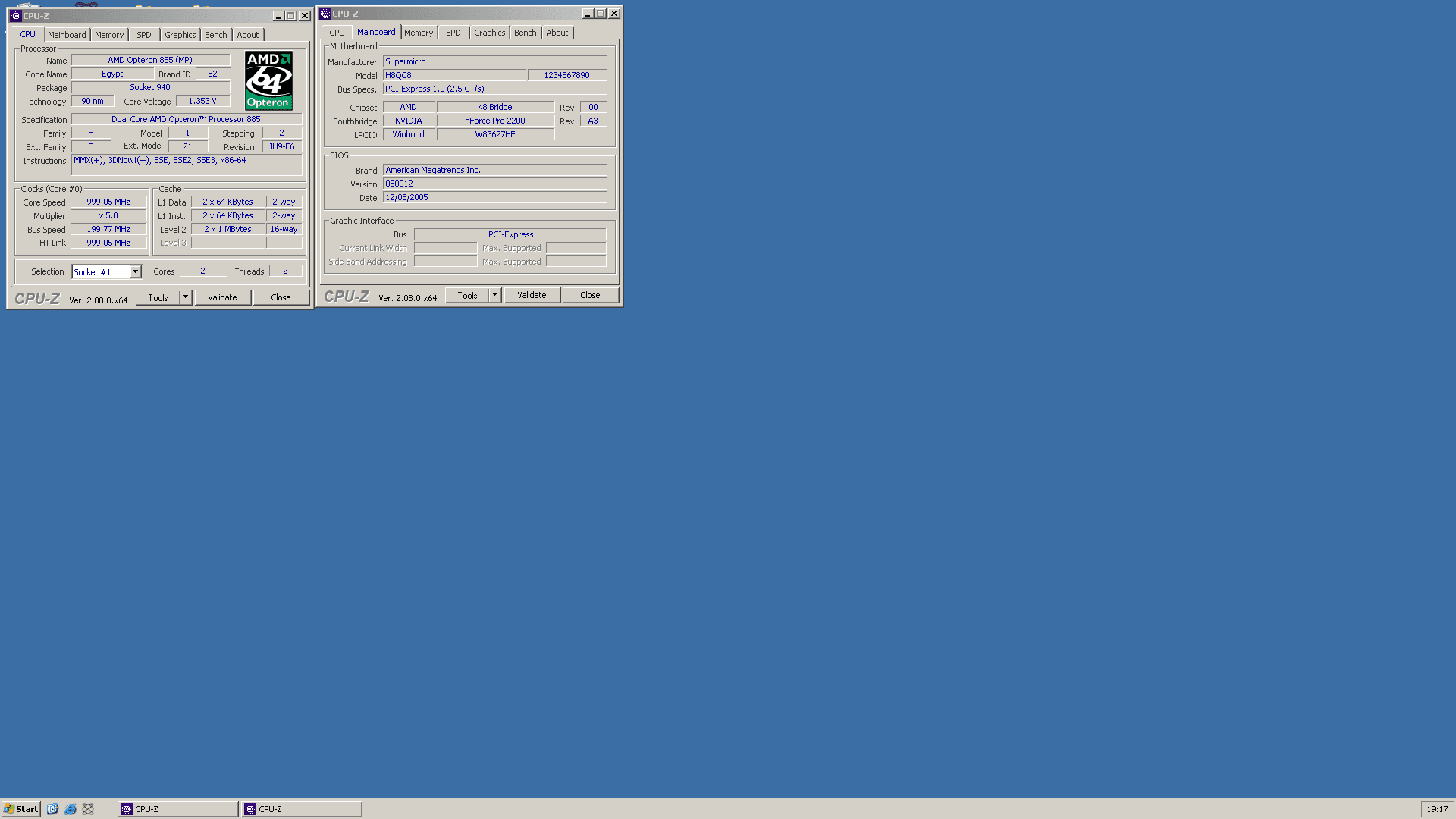The image size is (1456, 819).
Task: Click the motherboard model H8QC8
Action: (453, 75)
